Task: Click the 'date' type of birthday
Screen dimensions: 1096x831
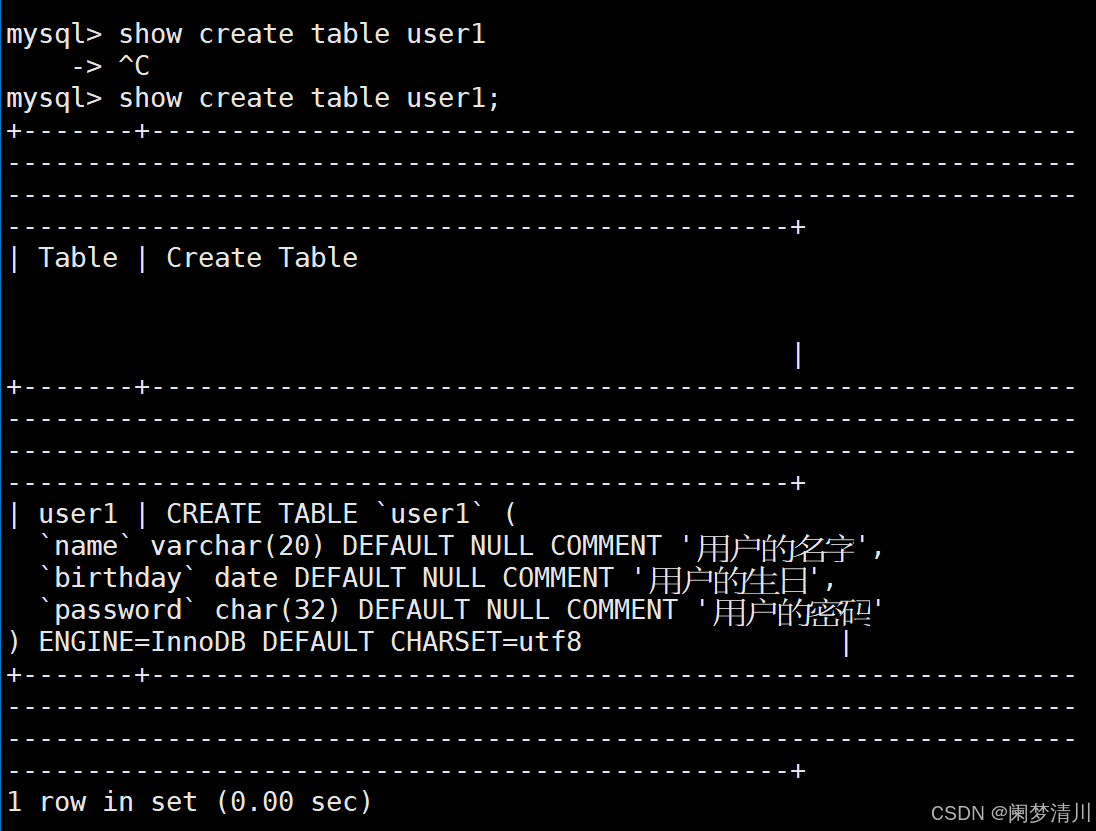Action: [x=245, y=578]
